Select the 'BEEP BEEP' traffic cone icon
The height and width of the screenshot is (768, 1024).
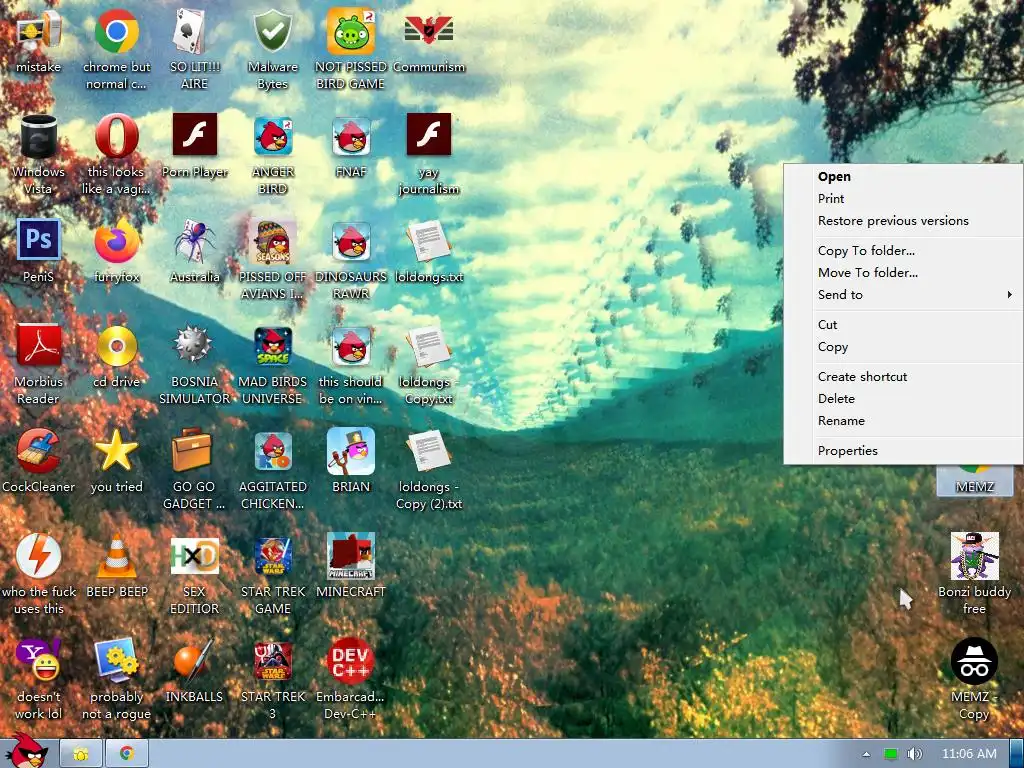click(x=117, y=568)
